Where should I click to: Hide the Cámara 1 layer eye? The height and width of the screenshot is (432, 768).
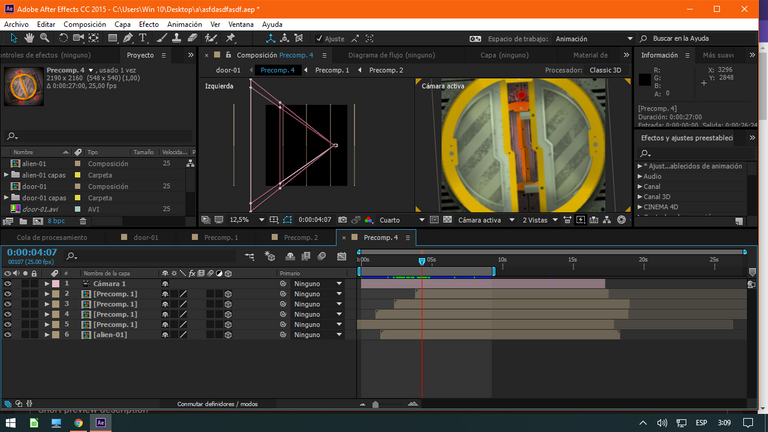pyautogui.click(x=7, y=284)
